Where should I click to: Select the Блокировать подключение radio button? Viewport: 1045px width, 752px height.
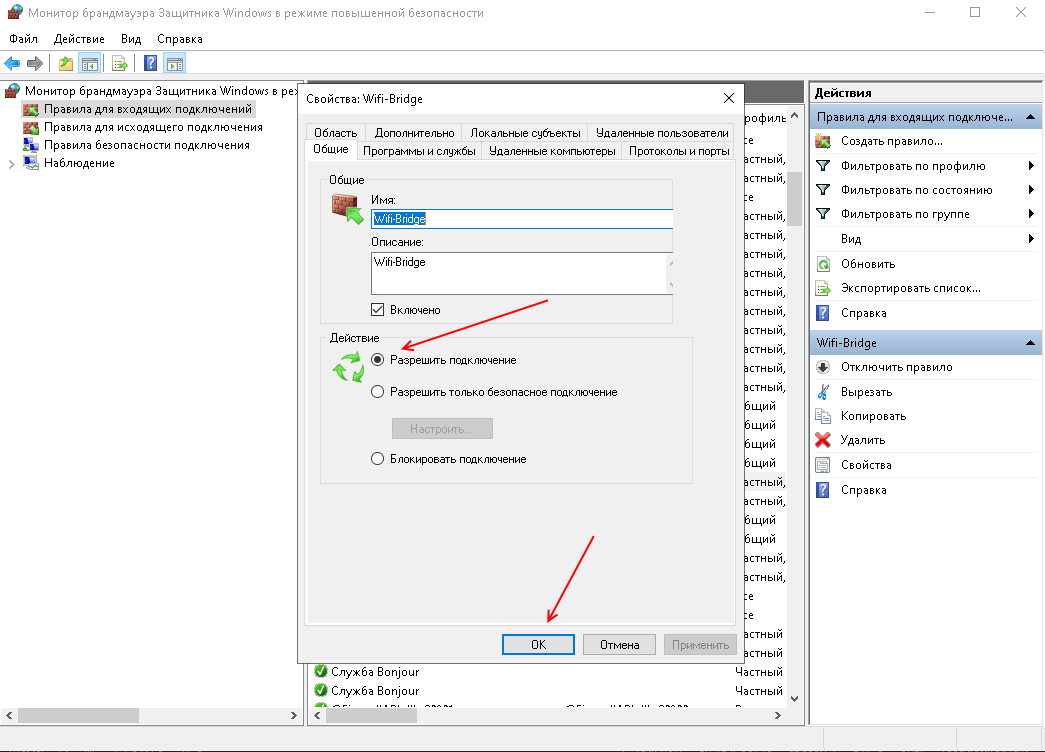[x=378, y=459]
